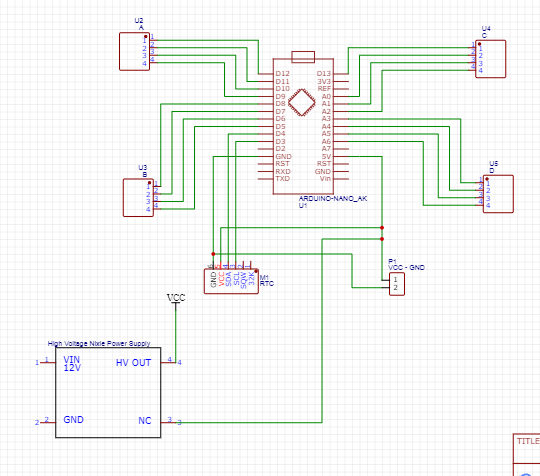Select the U1 designator below Arduino
Screen dimensions: 540x476
coord(303,206)
